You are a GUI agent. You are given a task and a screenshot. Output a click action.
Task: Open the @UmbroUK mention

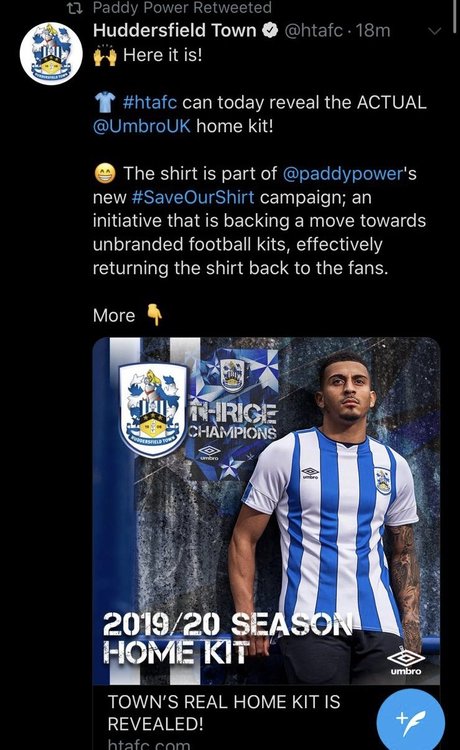pos(142,126)
